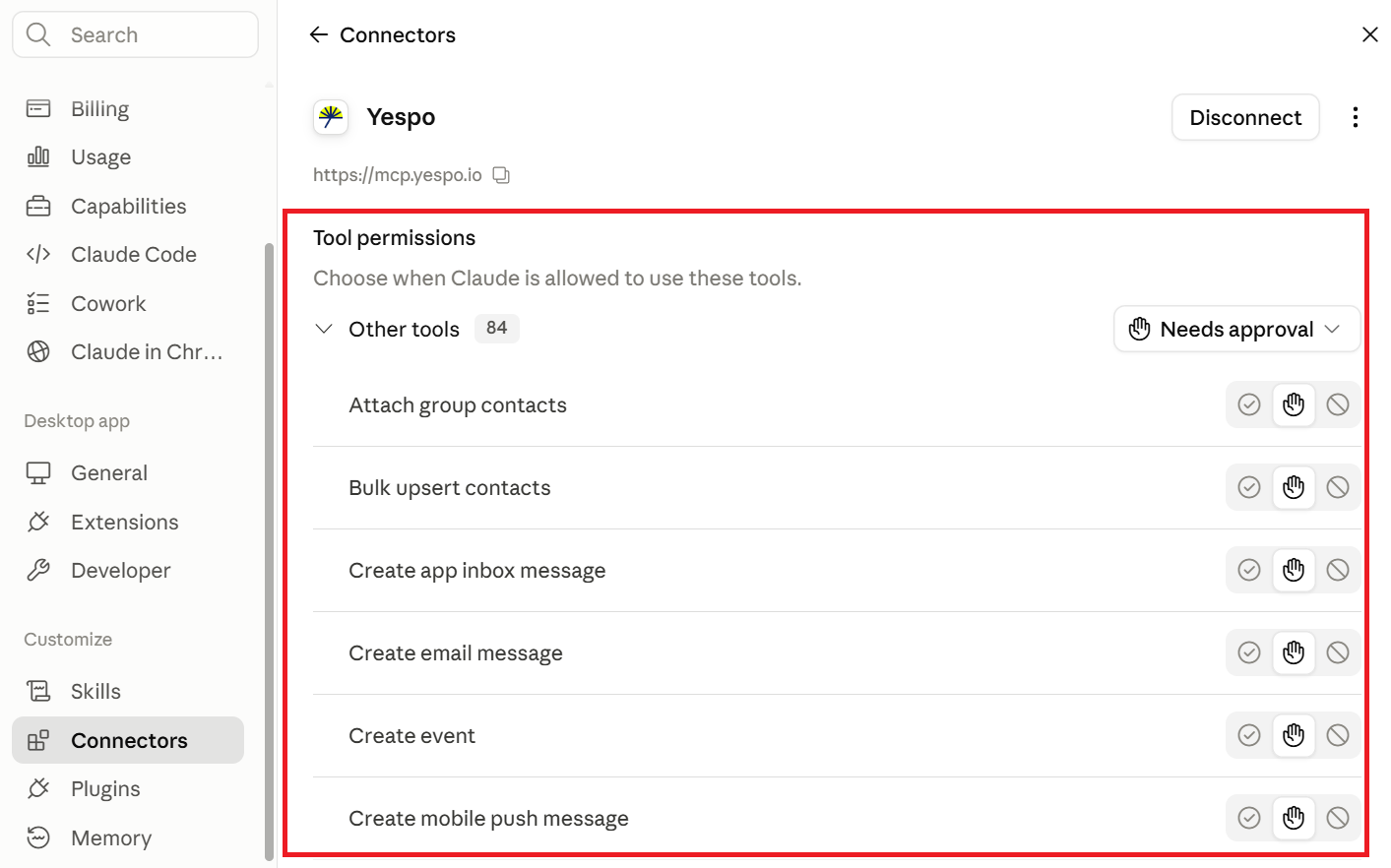Image resolution: width=1391 pixels, height=868 pixels.
Task: Block the Attach group contacts tool
Action: click(x=1338, y=404)
